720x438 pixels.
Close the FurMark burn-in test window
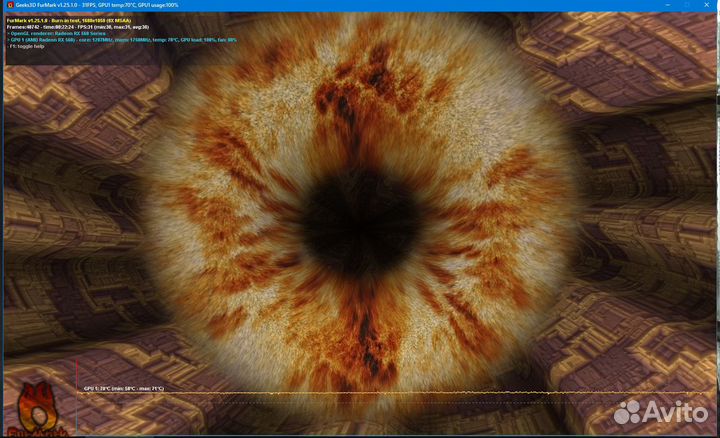708,5
